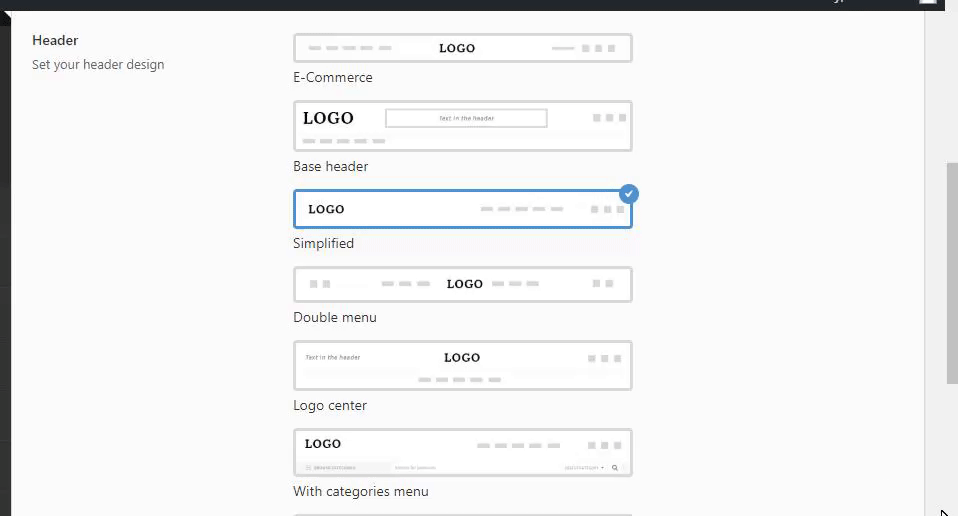This screenshot has height=516, width=958.
Task: Pick the Simplified header design option
Action: [x=462, y=209]
